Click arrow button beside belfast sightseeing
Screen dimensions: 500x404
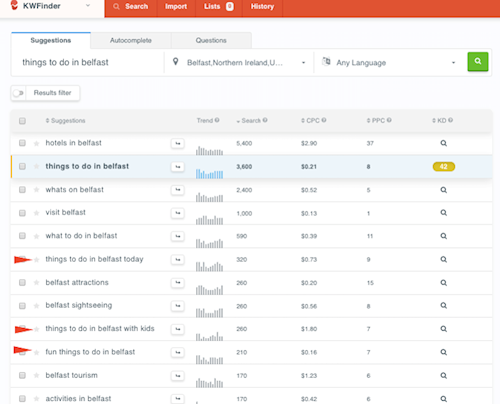tap(178, 306)
